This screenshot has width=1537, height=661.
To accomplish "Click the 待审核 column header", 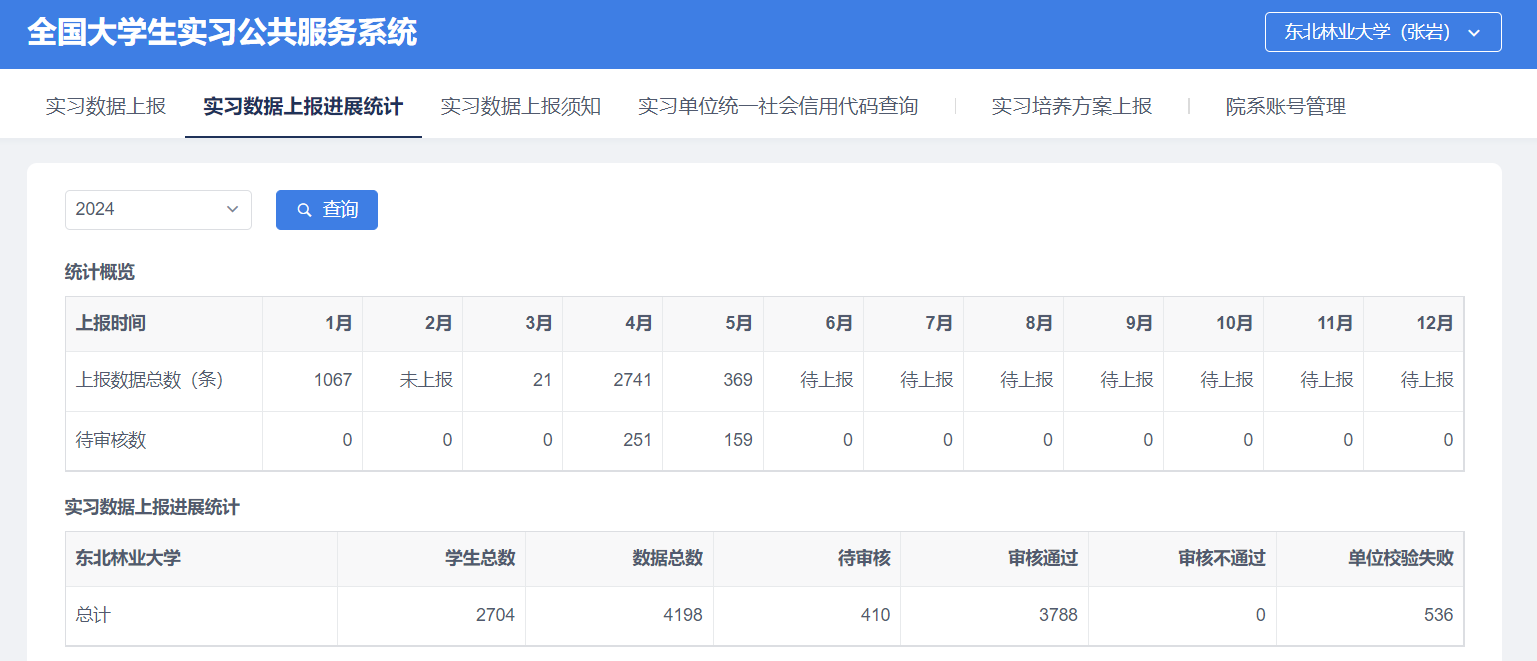I will [x=863, y=558].
